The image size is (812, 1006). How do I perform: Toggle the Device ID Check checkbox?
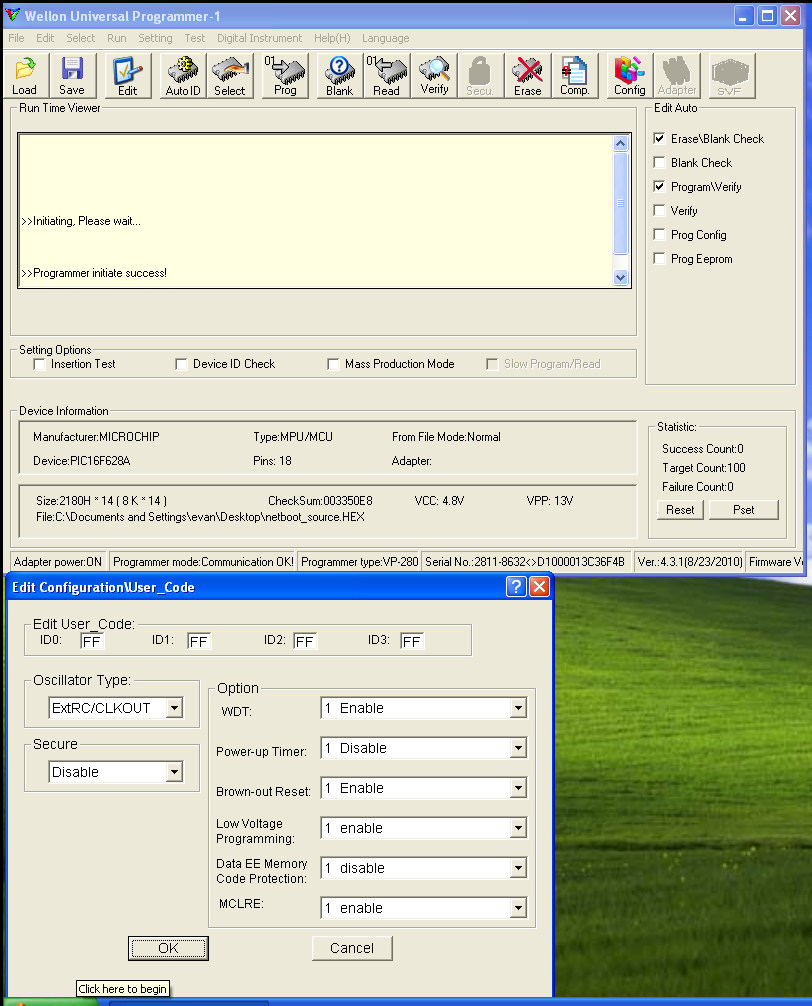(181, 364)
